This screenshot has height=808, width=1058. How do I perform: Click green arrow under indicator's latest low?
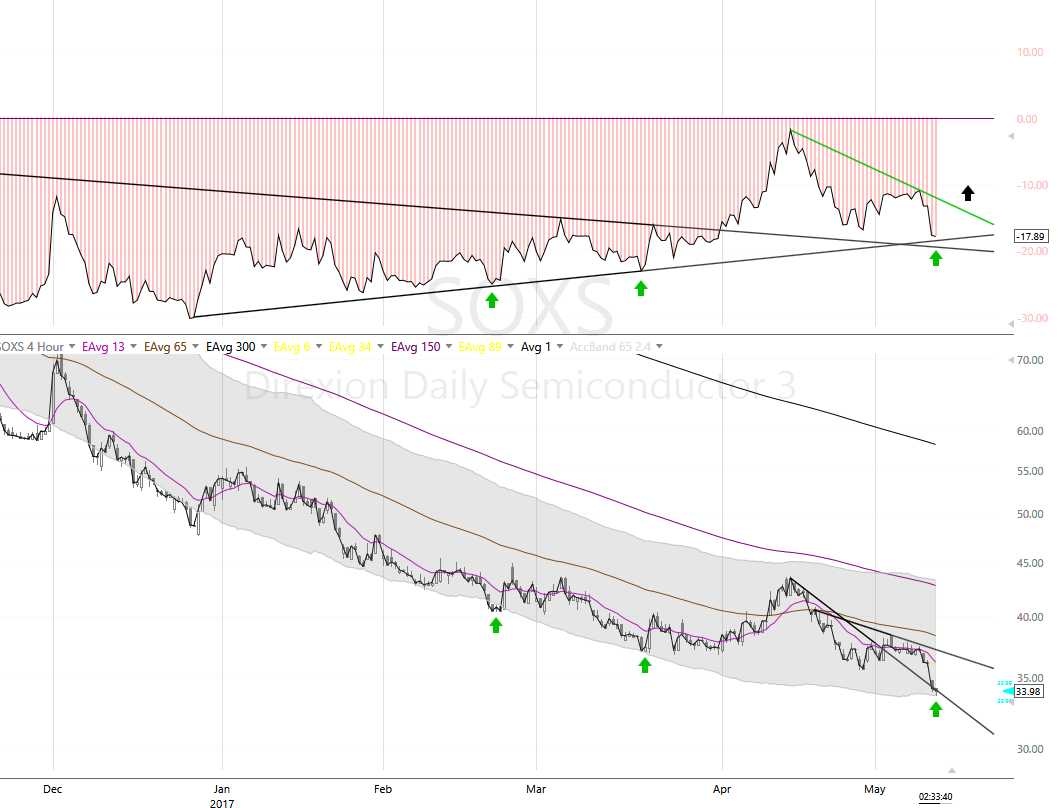click(935, 259)
